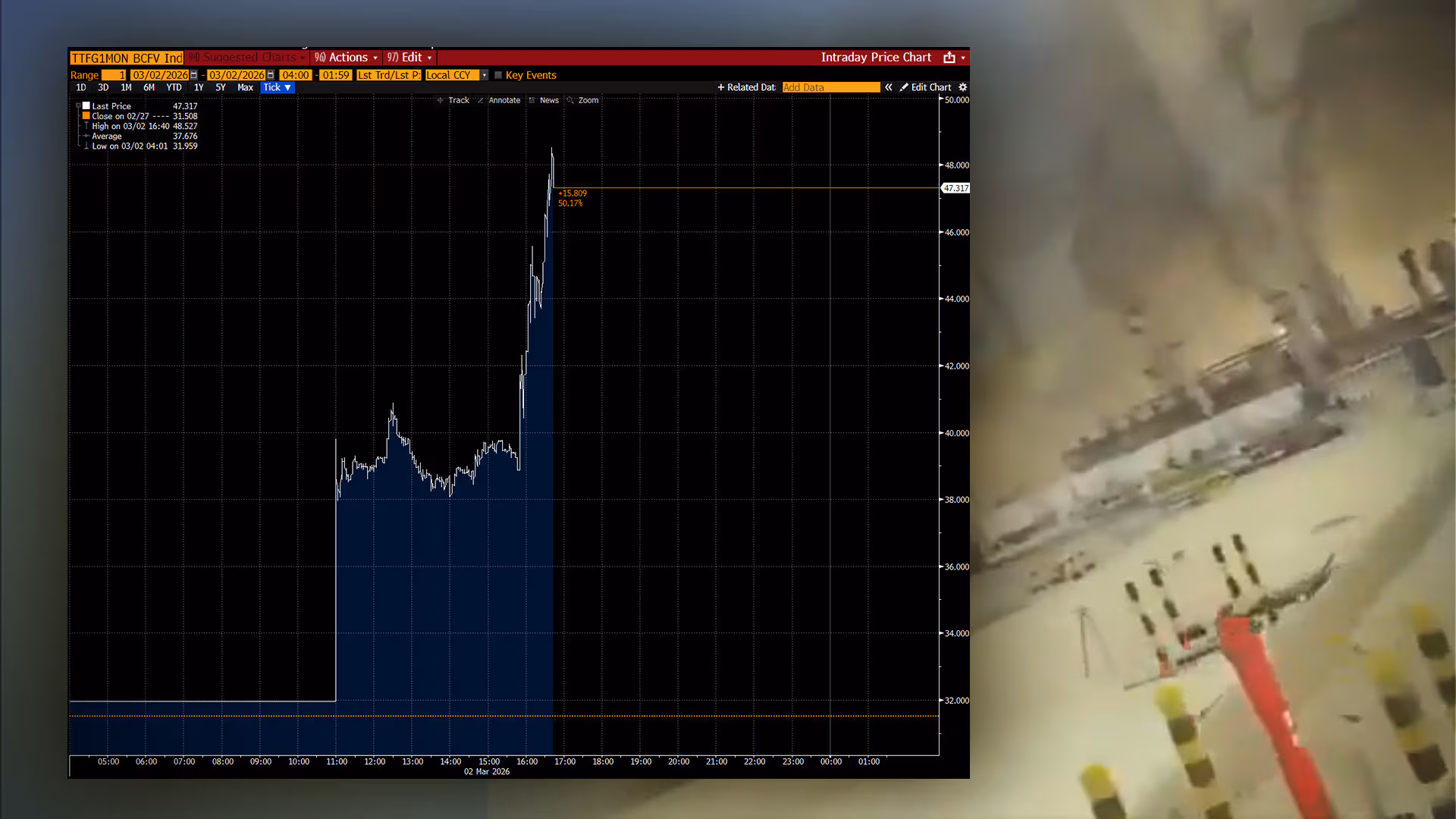Click the Low on 03/02 04:01 legend row

[140, 146]
